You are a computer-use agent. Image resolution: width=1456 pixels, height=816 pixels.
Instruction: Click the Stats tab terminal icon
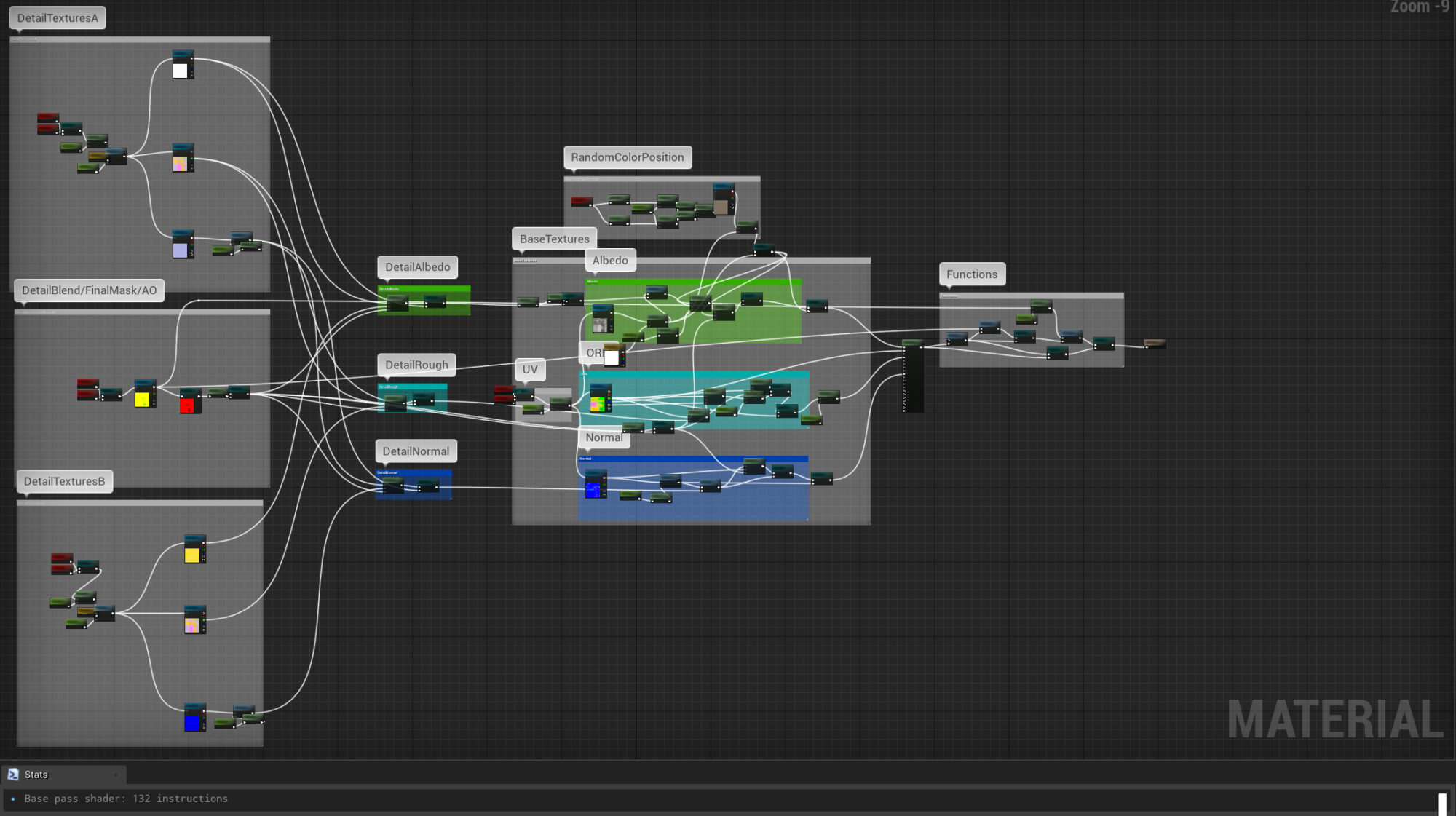click(13, 775)
